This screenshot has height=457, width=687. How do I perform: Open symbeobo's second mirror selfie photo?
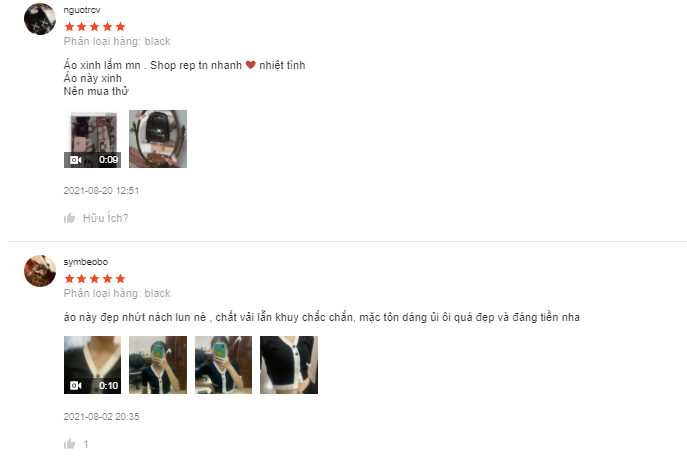223,365
